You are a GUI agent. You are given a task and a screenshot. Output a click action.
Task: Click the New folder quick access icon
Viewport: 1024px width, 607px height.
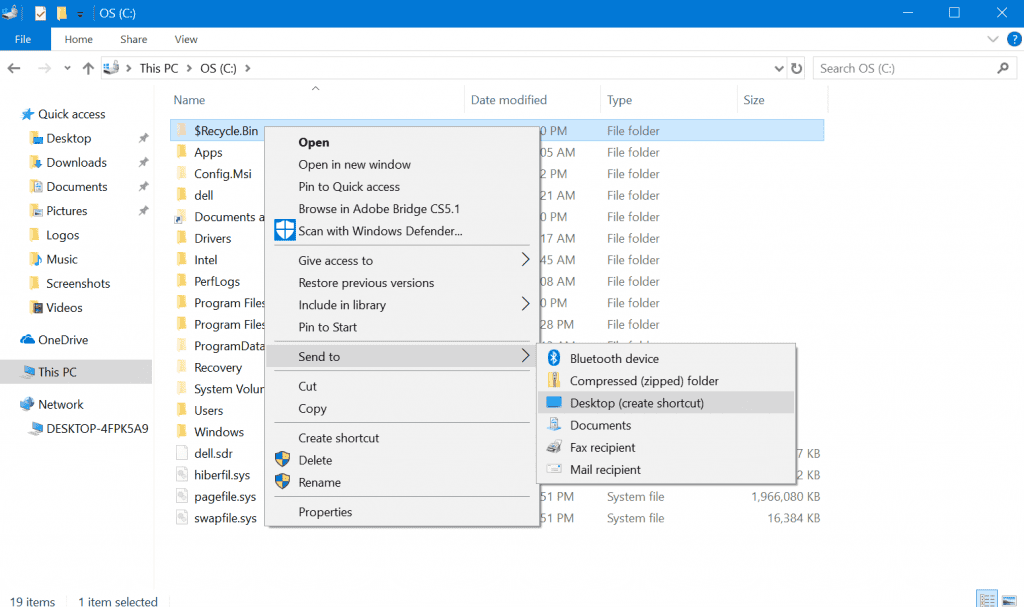pyautogui.click(x=61, y=13)
